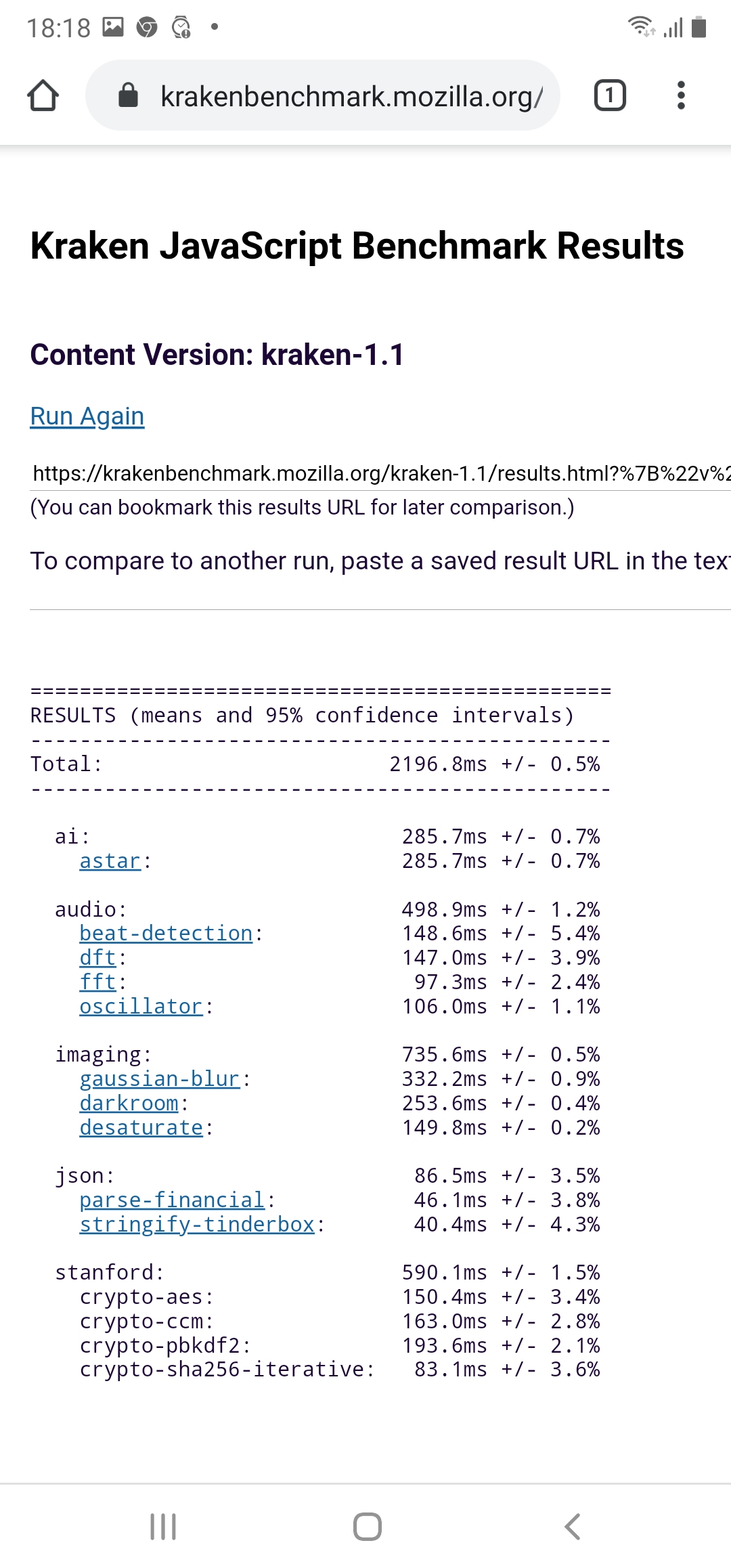Open Chrome three-dot overflow menu
This screenshot has height=1568, width=731.
pyautogui.click(x=681, y=95)
